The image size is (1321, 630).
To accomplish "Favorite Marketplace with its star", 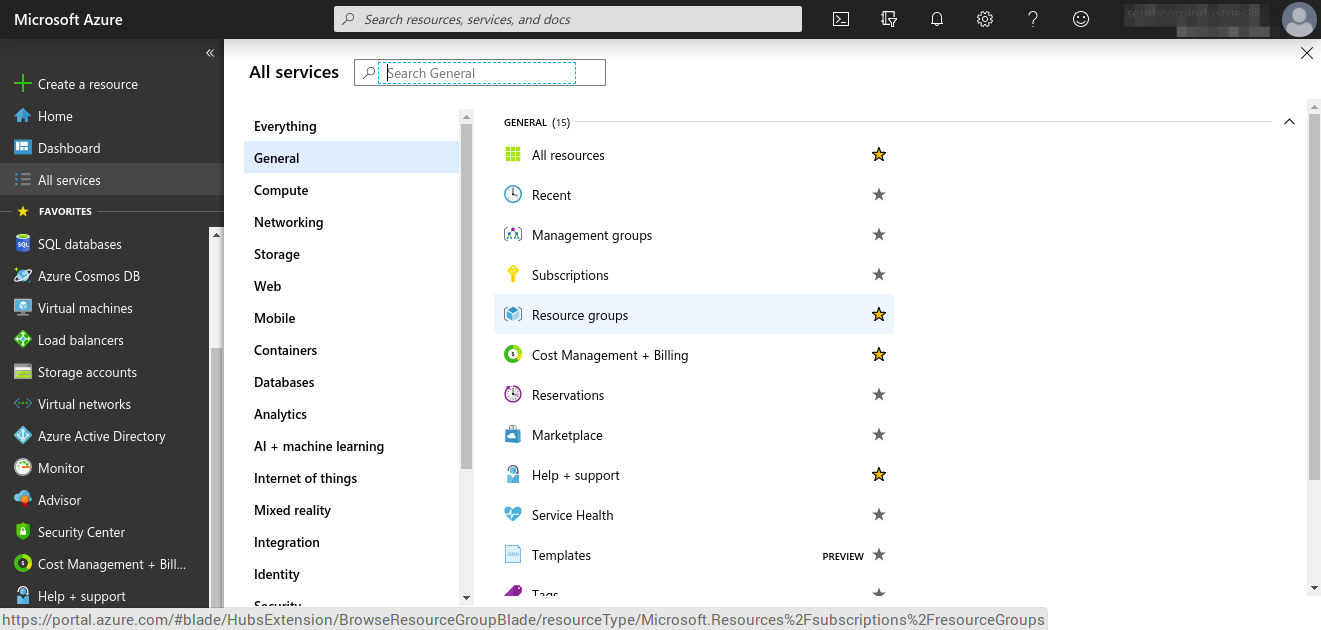I will click(x=879, y=435).
